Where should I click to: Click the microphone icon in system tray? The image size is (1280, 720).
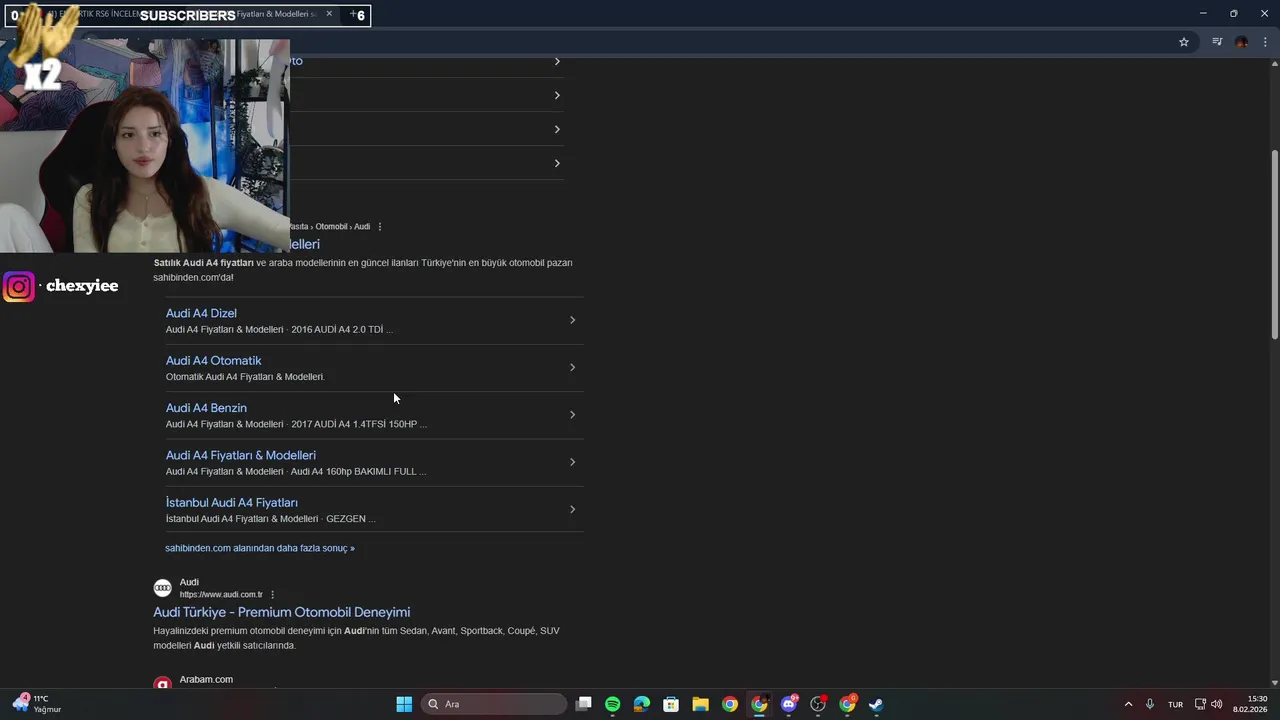[1150, 704]
